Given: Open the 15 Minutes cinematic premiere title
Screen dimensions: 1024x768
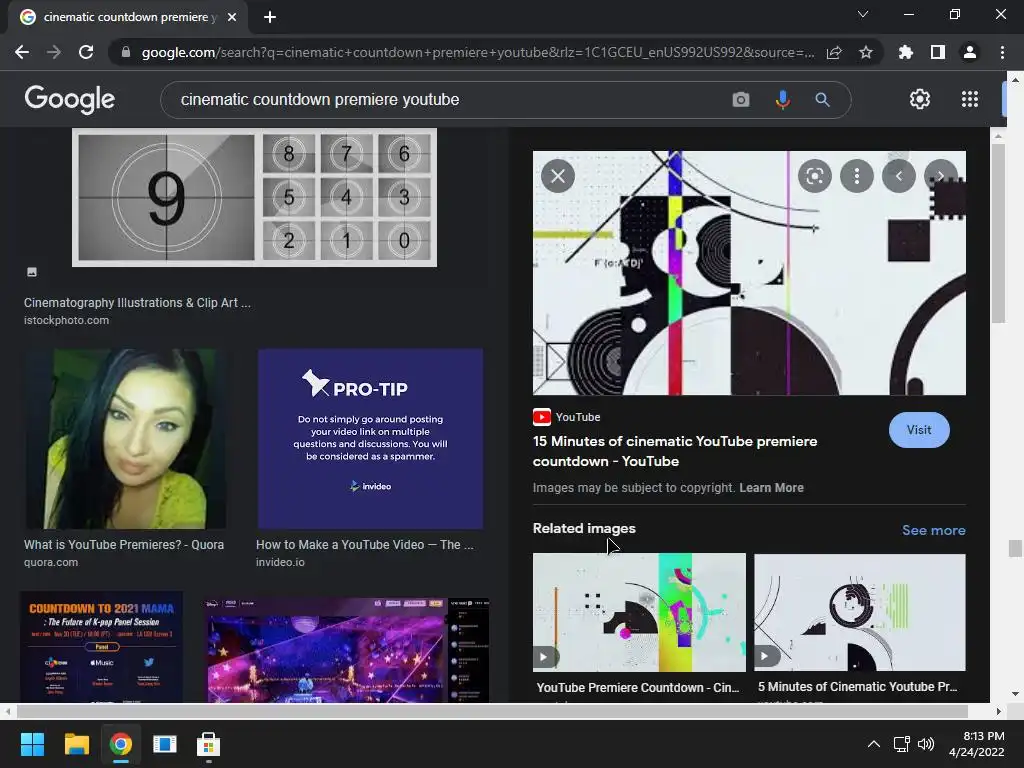Looking at the screenshot, I should (x=675, y=451).
